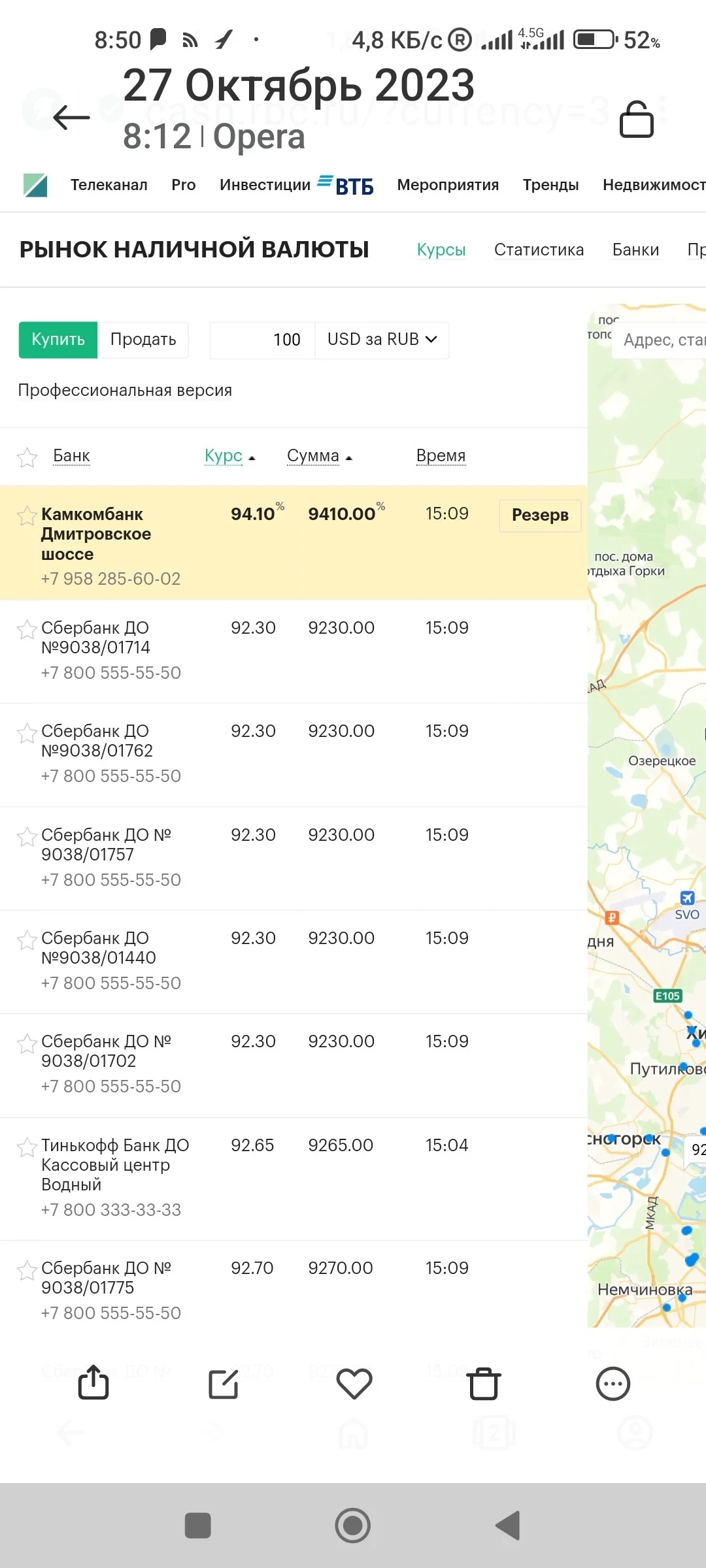Tap the Android home circle button

353,1526
